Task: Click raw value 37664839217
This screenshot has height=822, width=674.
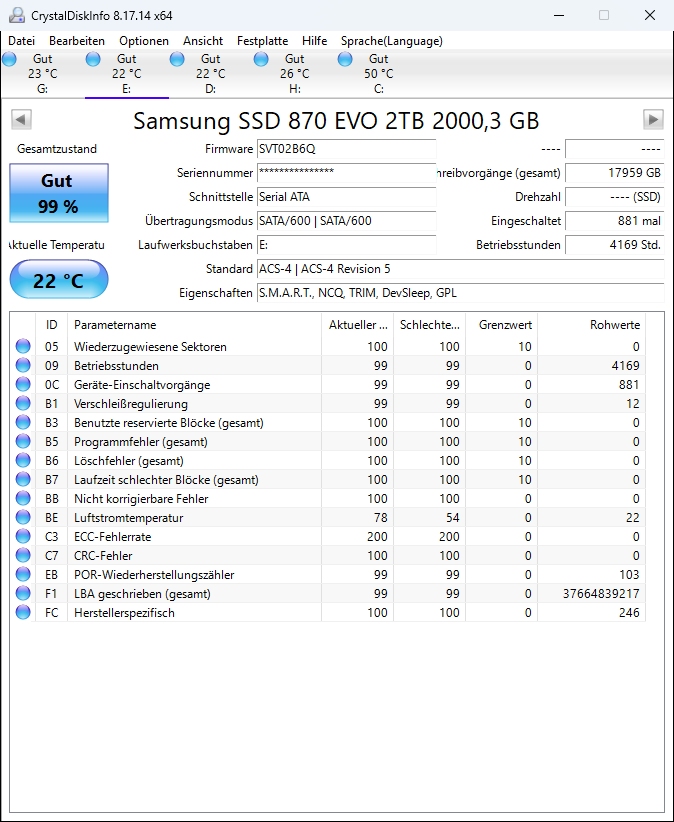Action: click(601, 594)
